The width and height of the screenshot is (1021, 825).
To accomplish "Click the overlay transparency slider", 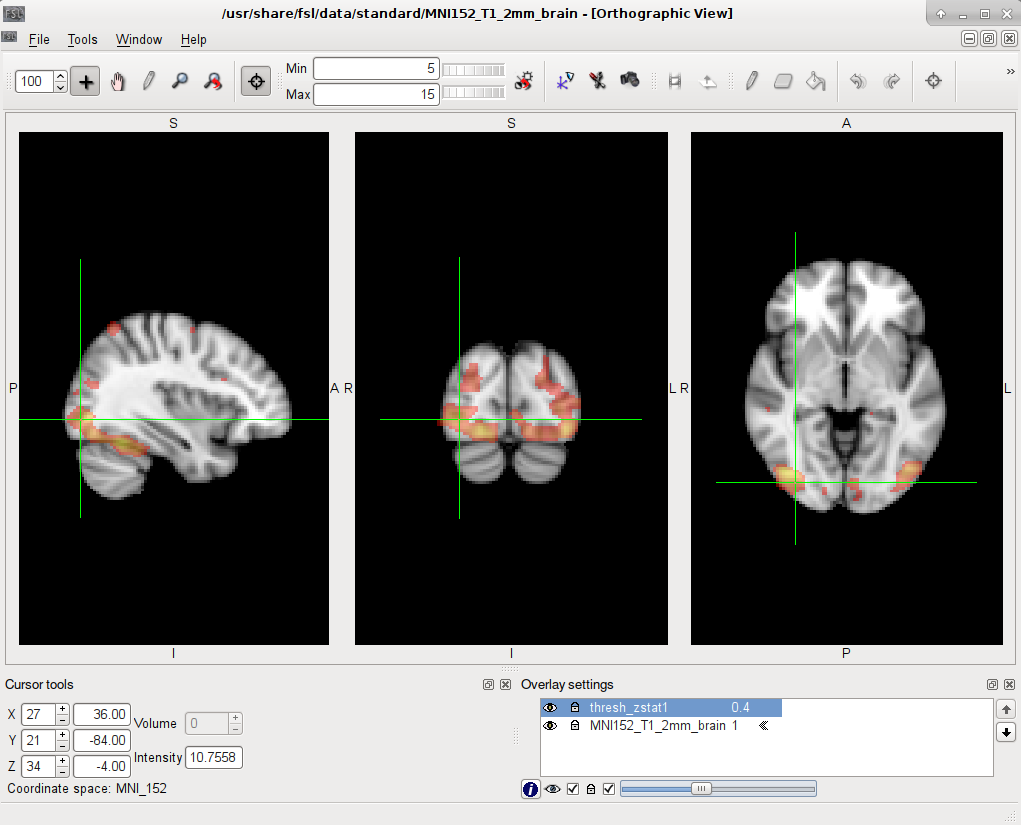I will pyautogui.click(x=717, y=789).
